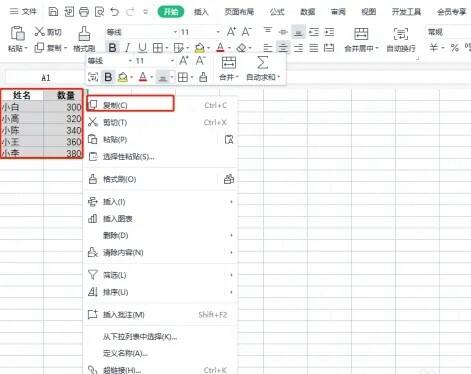Select the cell containing 小白

tap(22, 107)
